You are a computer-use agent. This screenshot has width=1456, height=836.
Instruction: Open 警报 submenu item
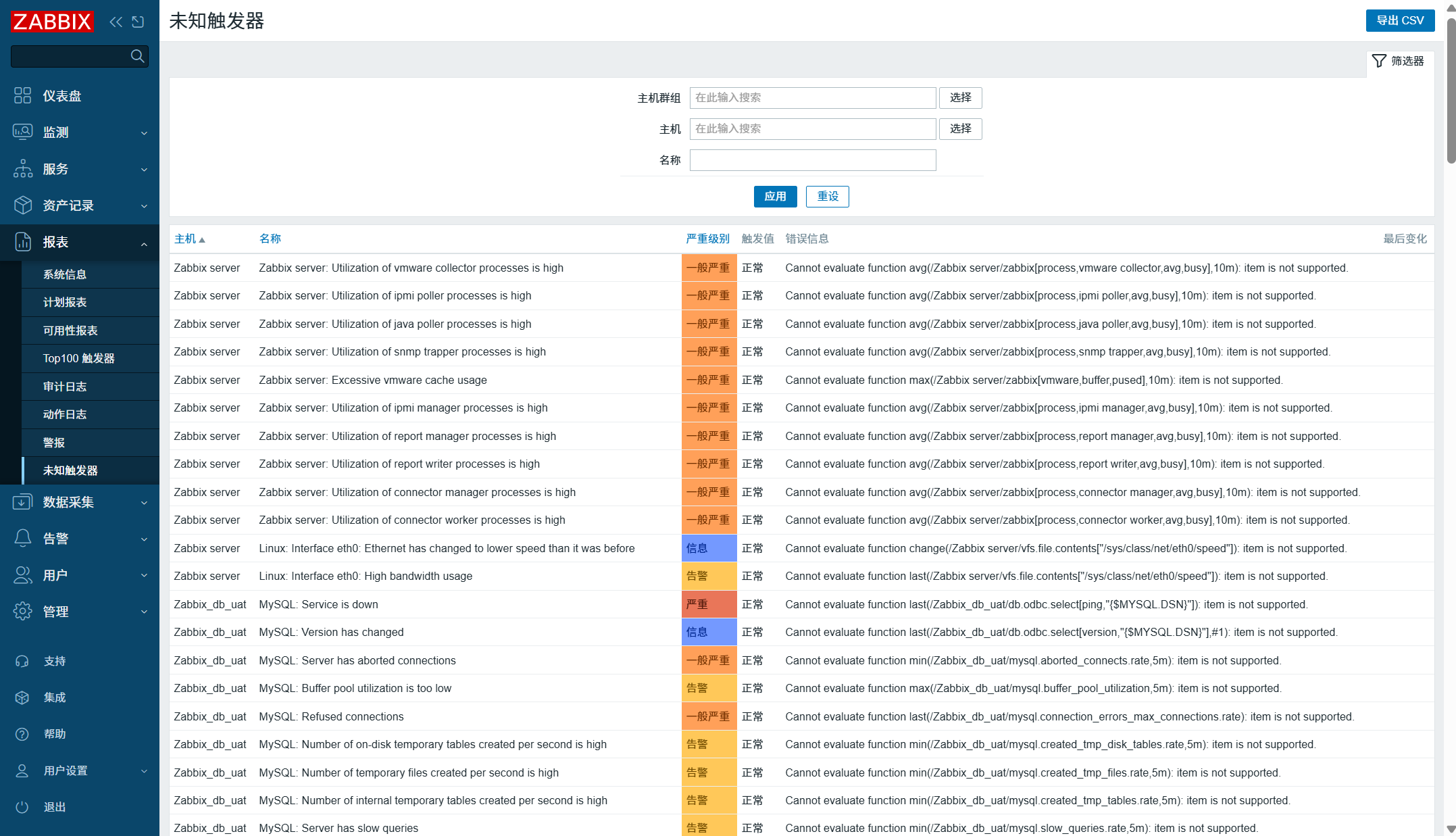tap(91, 443)
